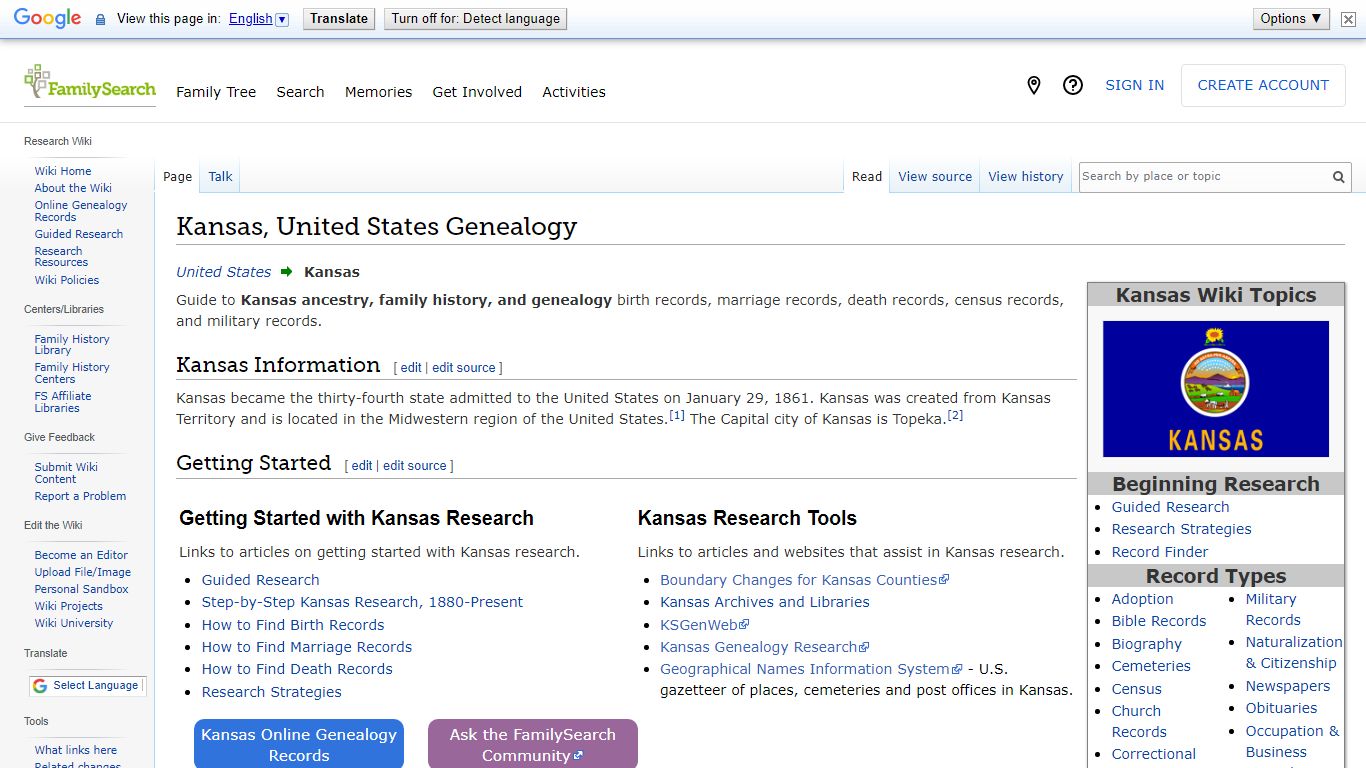Switch to the Talk tab
The width and height of the screenshot is (1366, 768).
pos(220,177)
